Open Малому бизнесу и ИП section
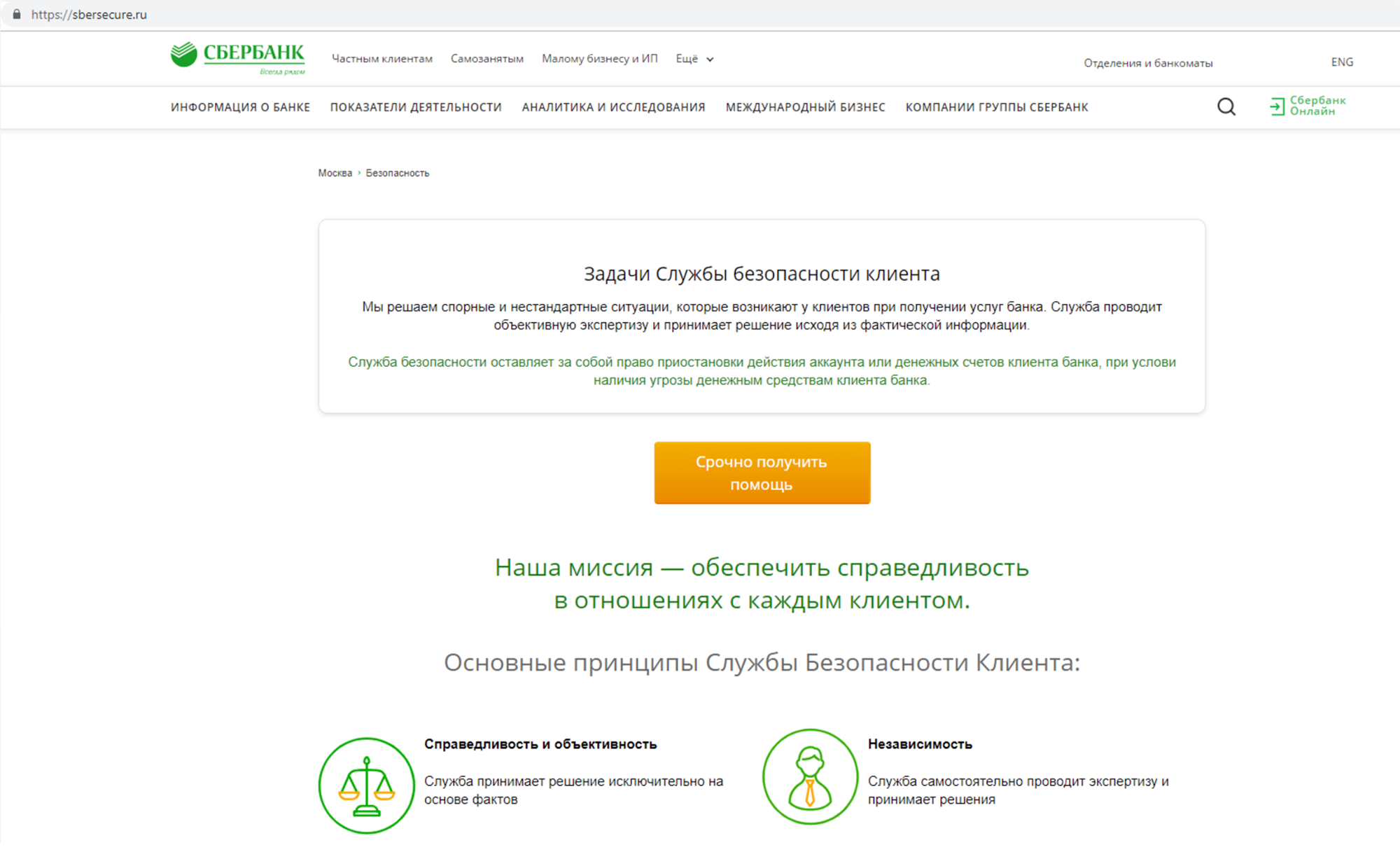The height and width of the screenshot is (859, 1400). [x=600, y=59]
